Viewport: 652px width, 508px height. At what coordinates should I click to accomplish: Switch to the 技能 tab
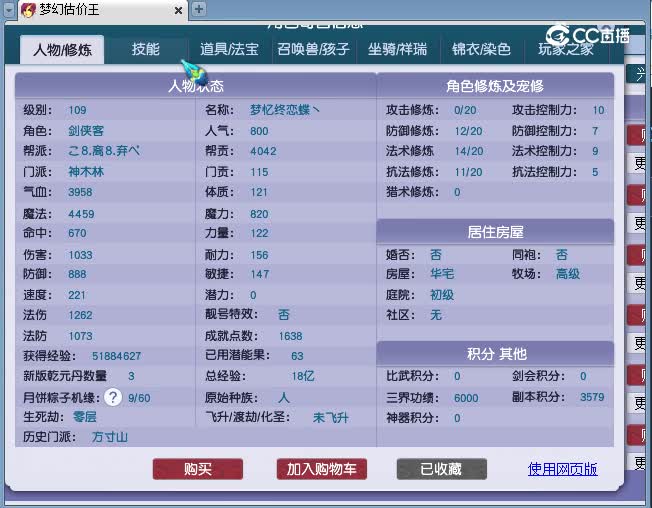point(146,49)
